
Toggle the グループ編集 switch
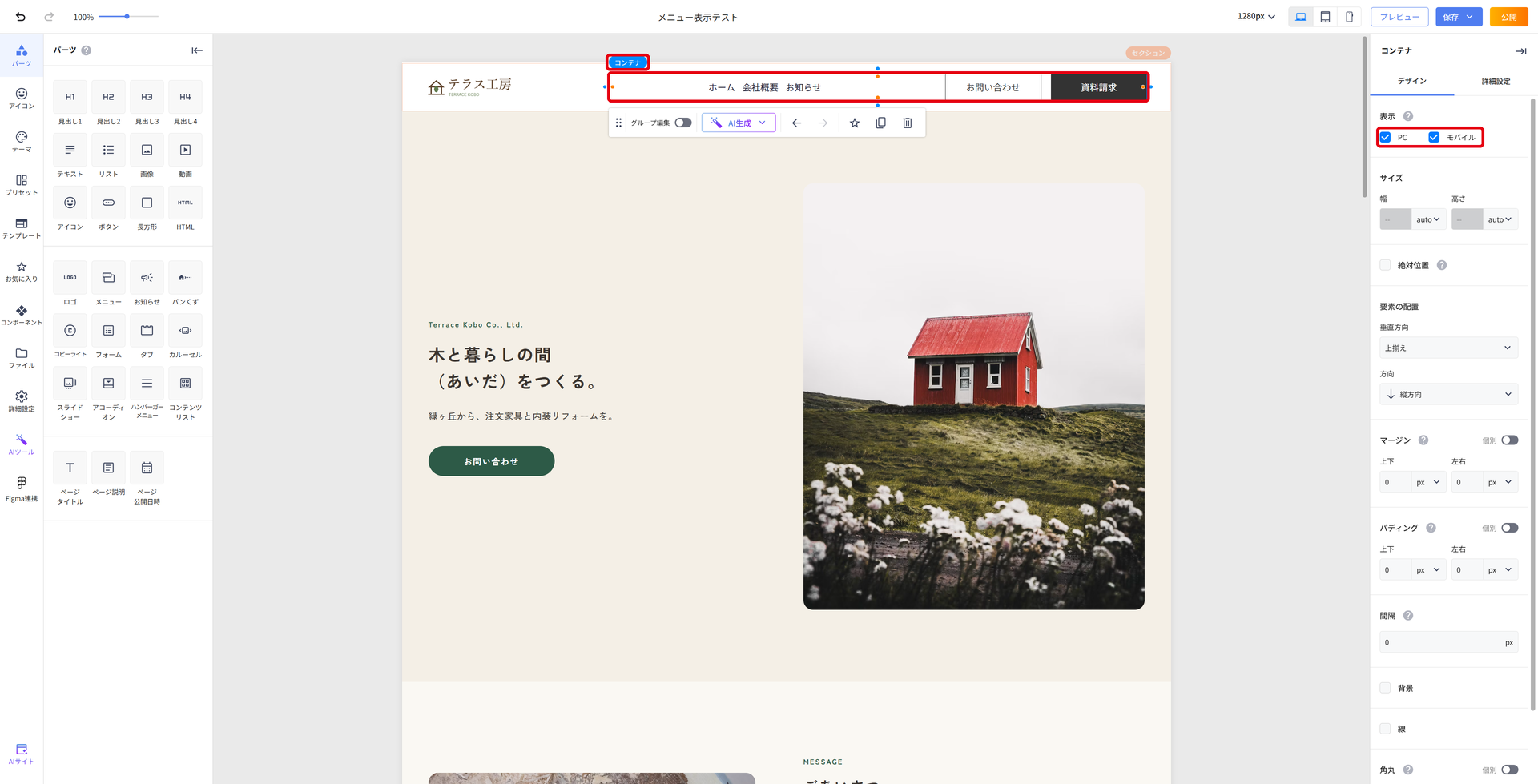click(683, 123)
